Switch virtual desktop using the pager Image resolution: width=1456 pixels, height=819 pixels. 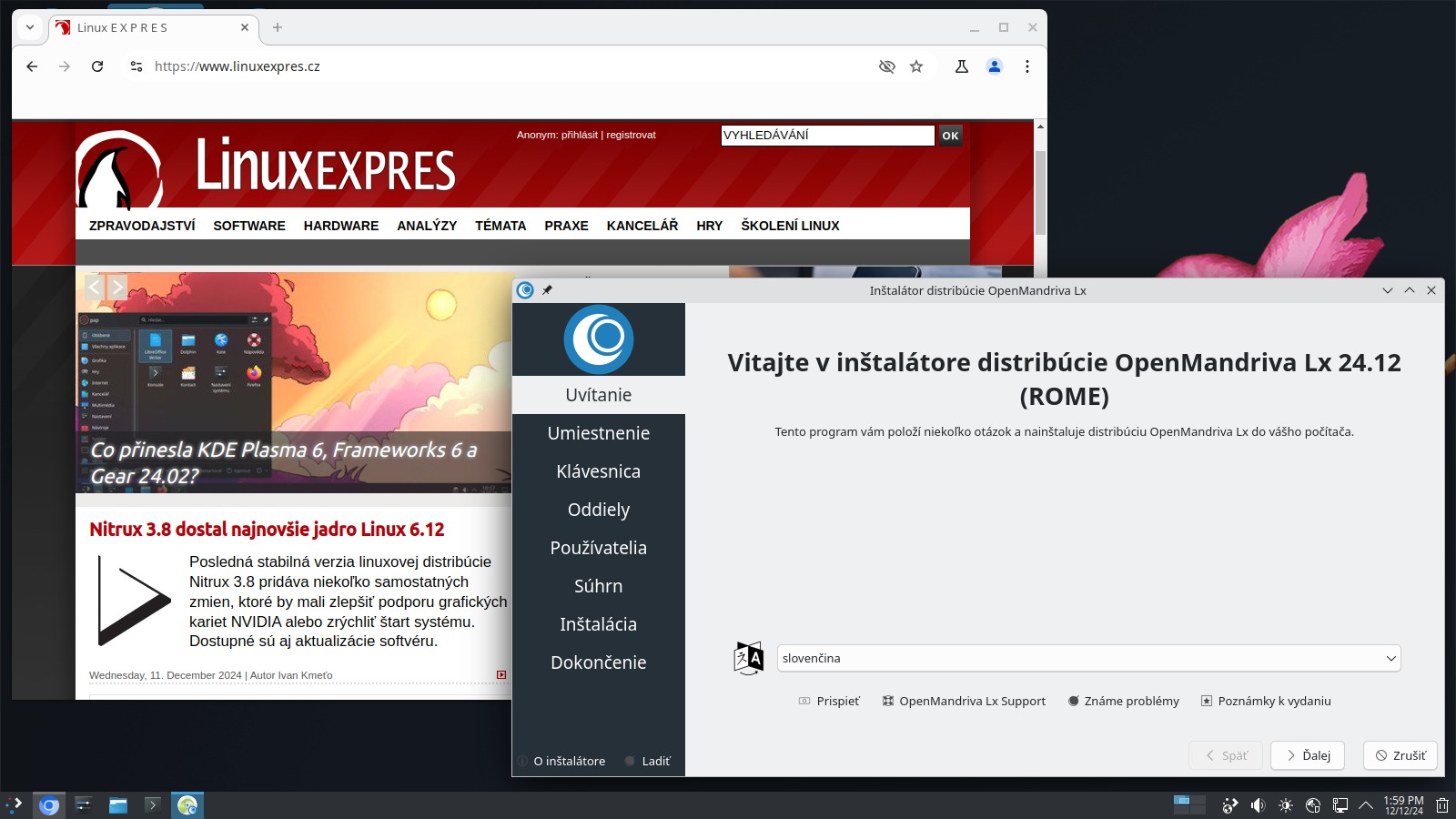pos(1189,804)
